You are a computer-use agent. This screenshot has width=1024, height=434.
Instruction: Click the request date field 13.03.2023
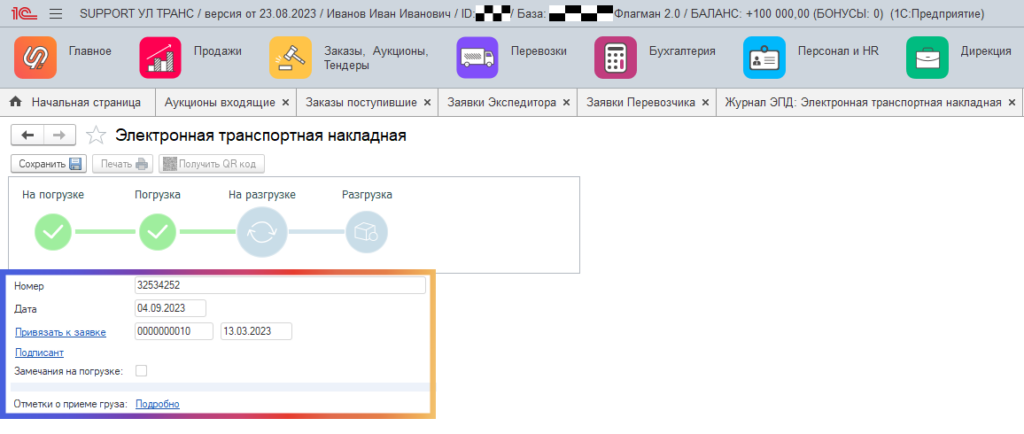(256, 332)
